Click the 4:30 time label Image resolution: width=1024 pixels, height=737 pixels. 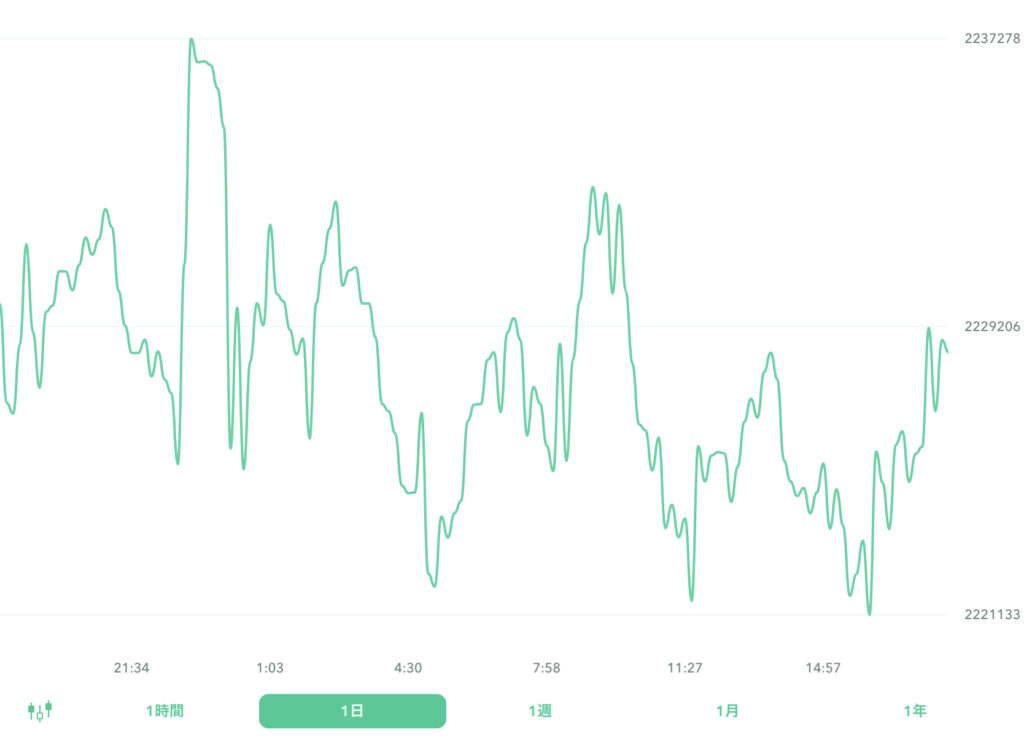click(408, 668)
